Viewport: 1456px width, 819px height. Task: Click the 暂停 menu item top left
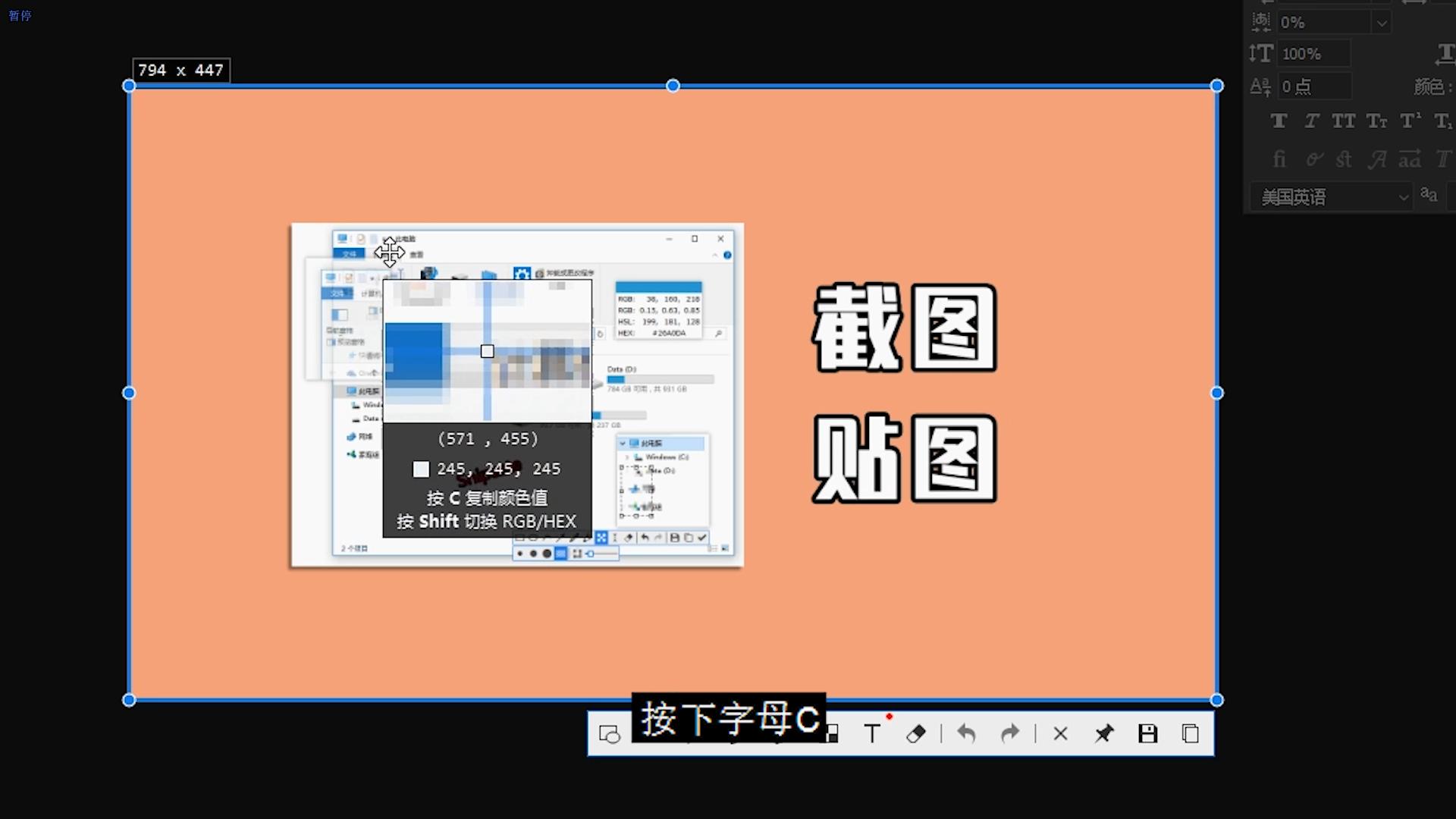[x=20, y=15]
